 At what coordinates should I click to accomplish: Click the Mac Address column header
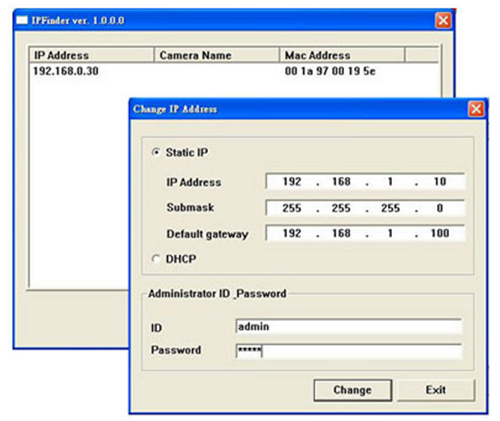(x=342, y=55)
